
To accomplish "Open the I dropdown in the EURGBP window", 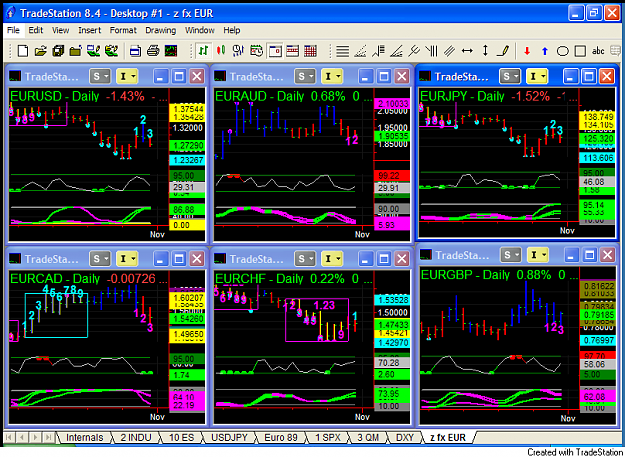I will 537,254.
